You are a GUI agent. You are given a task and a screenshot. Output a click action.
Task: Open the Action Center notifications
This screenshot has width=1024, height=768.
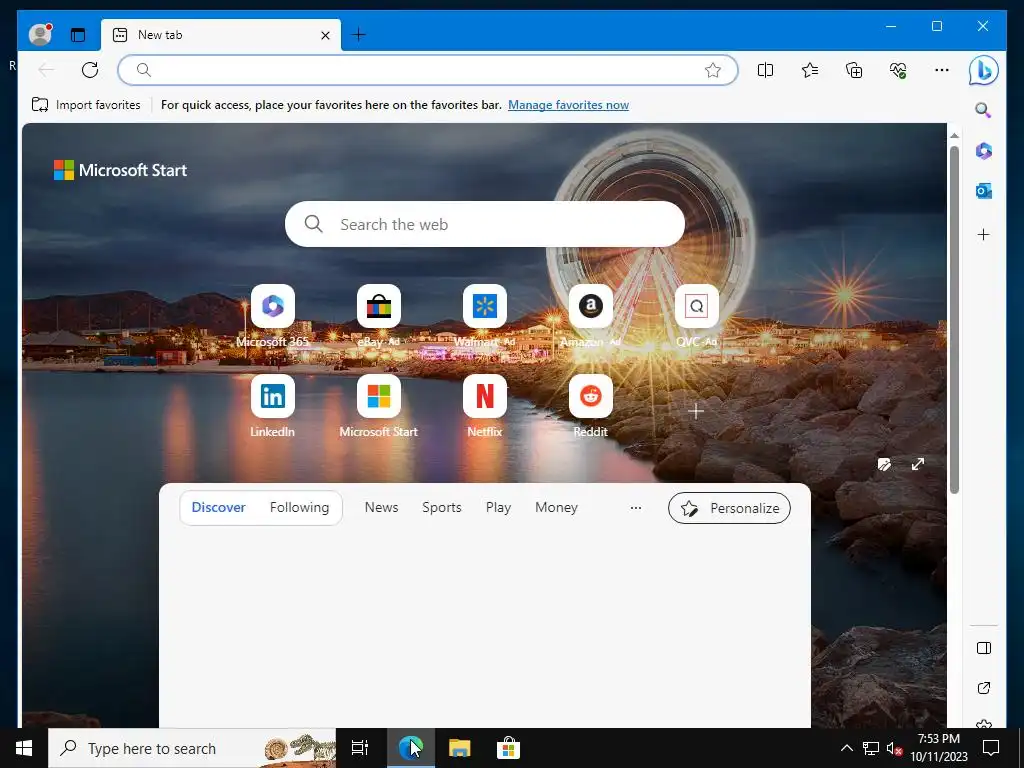tap(991, 748)
